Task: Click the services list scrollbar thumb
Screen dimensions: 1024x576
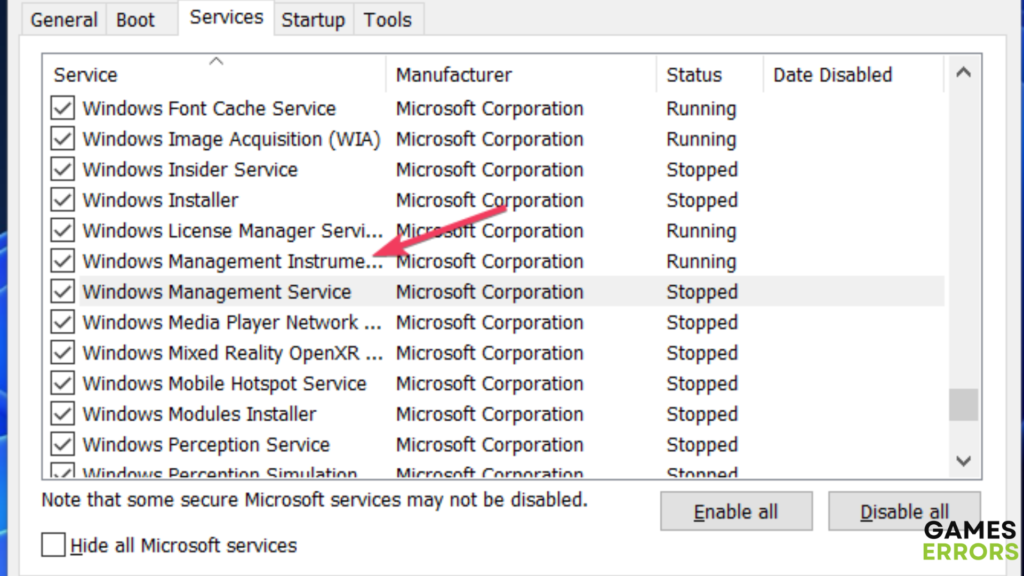Action: pyautogui.click(x=963, y=404)
